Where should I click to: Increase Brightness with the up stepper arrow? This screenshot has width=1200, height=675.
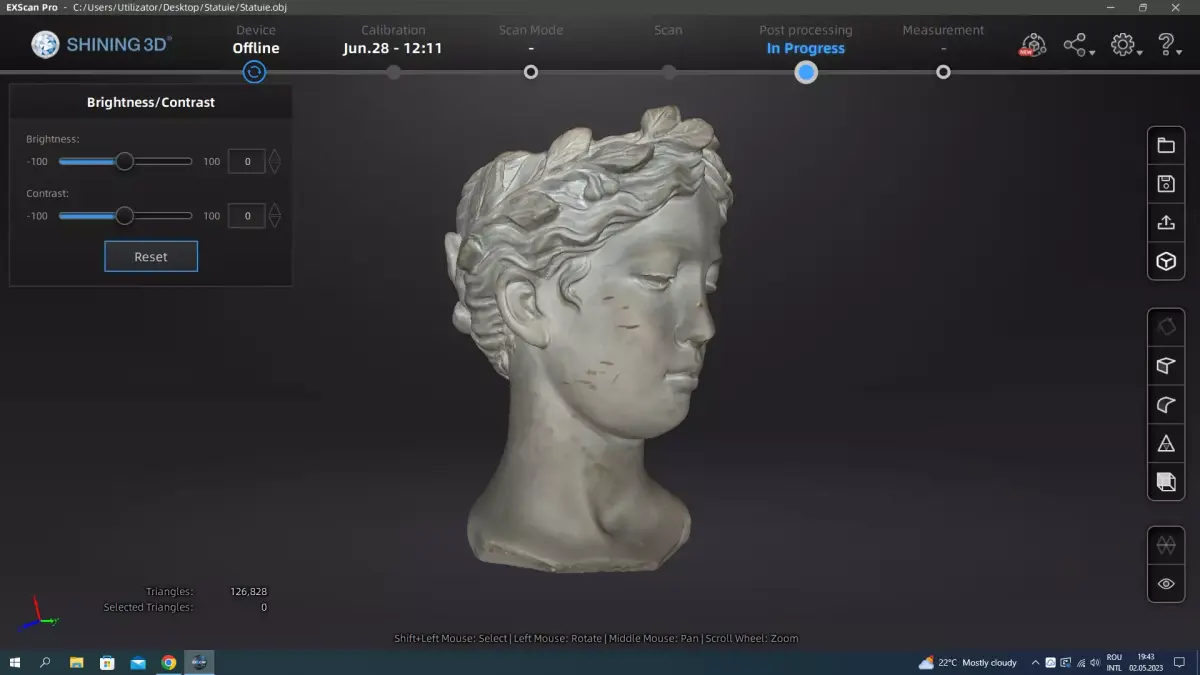pyautogui.click(x=275, y=155)
